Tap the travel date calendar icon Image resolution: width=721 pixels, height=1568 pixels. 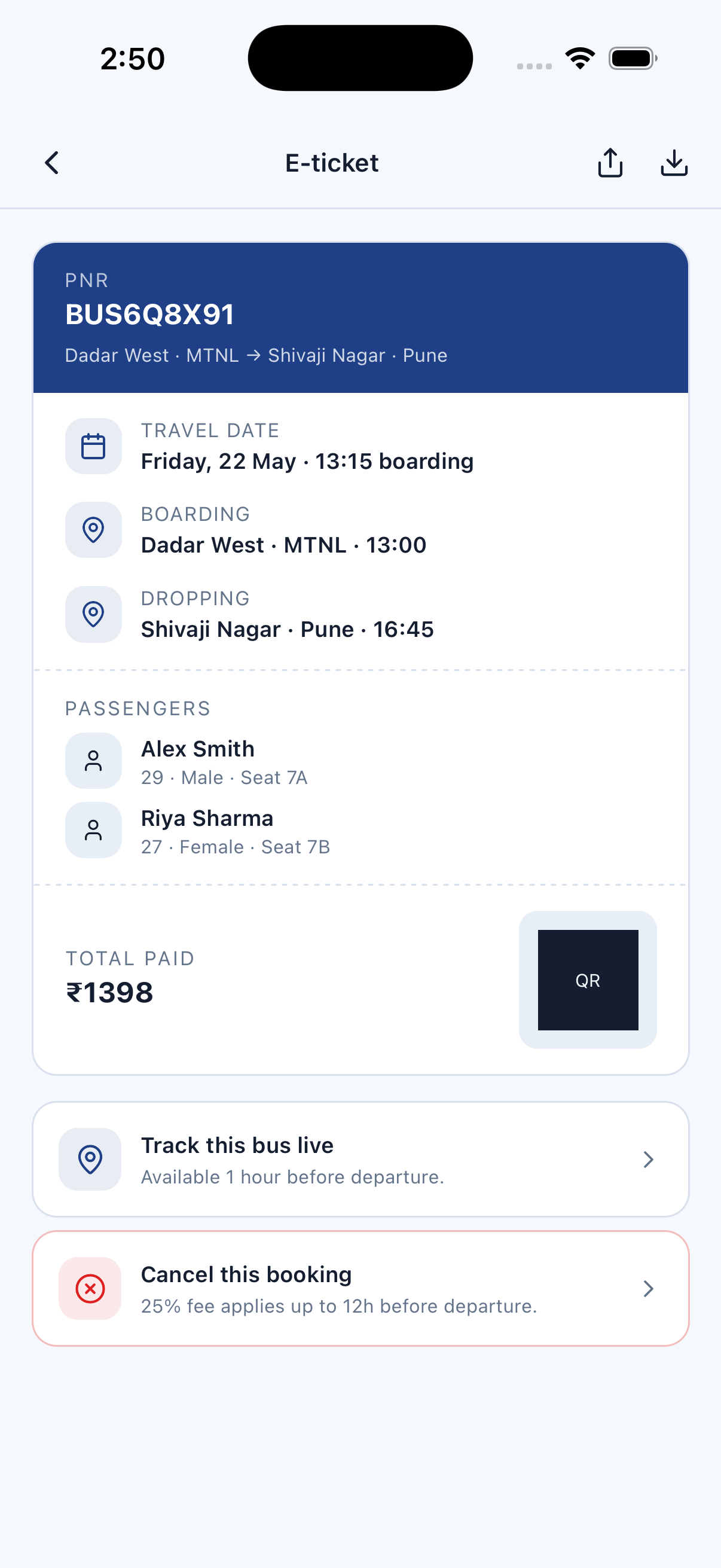[x=93, y=446]
